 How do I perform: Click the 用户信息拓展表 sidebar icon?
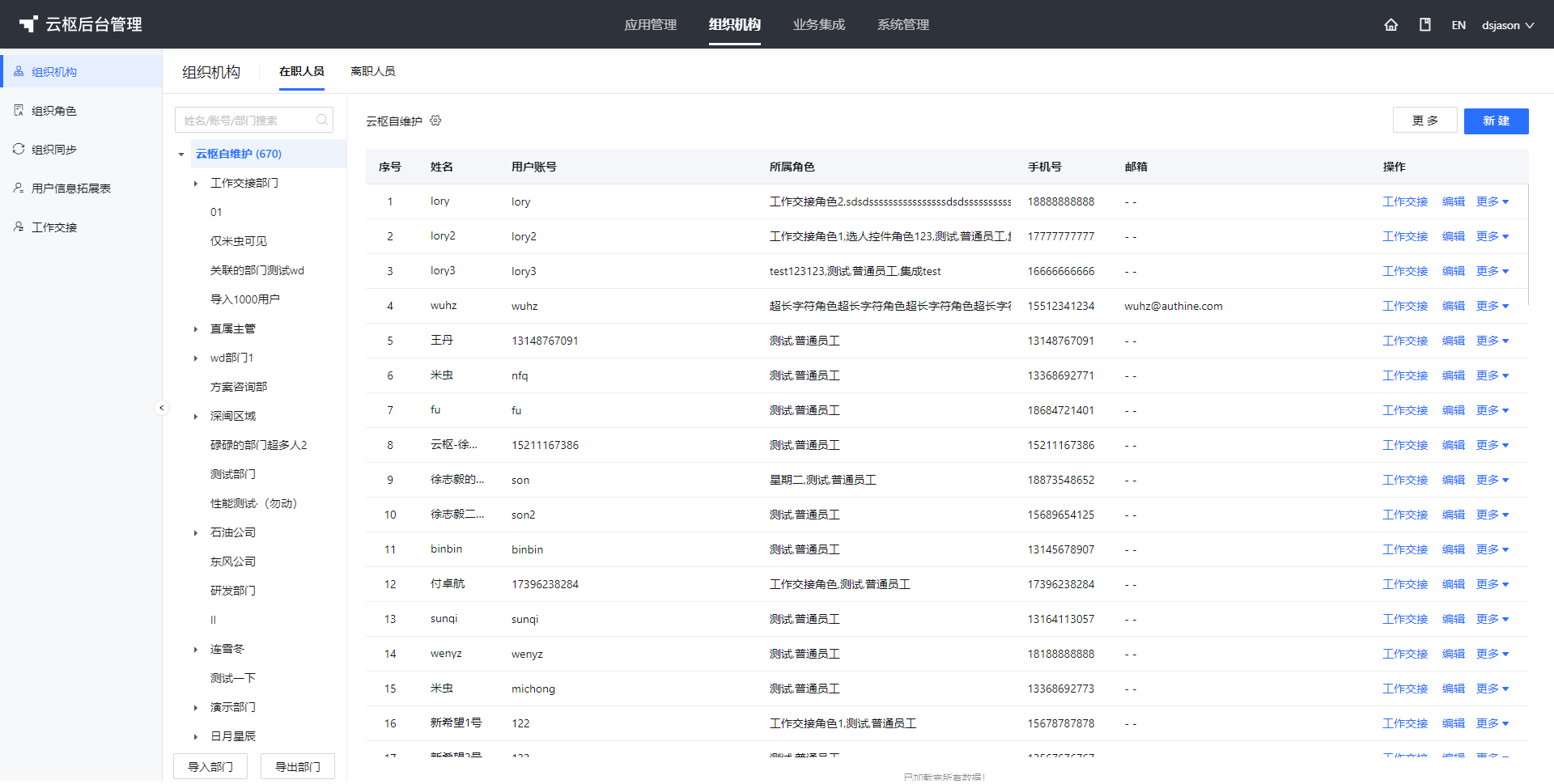tap(19, 188)
